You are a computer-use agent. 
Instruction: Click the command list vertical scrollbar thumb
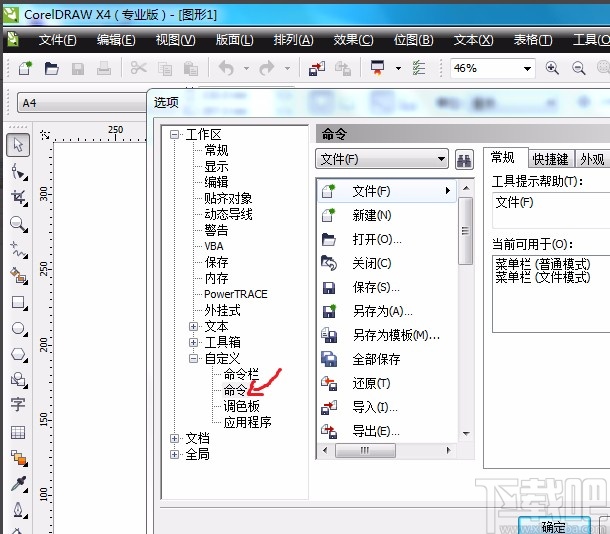(465, 231)
